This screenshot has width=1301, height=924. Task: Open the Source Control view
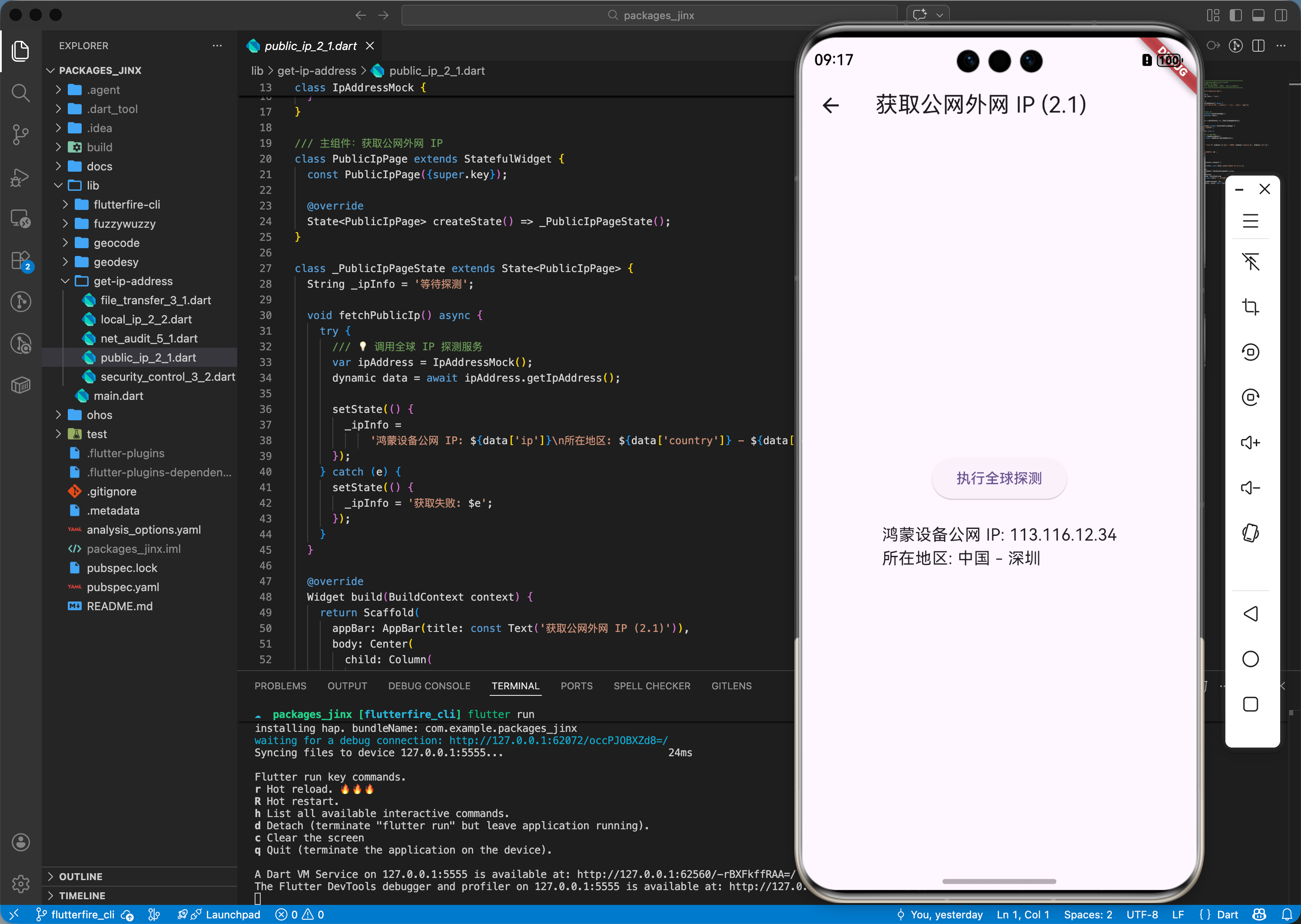[x=21, y=134]
